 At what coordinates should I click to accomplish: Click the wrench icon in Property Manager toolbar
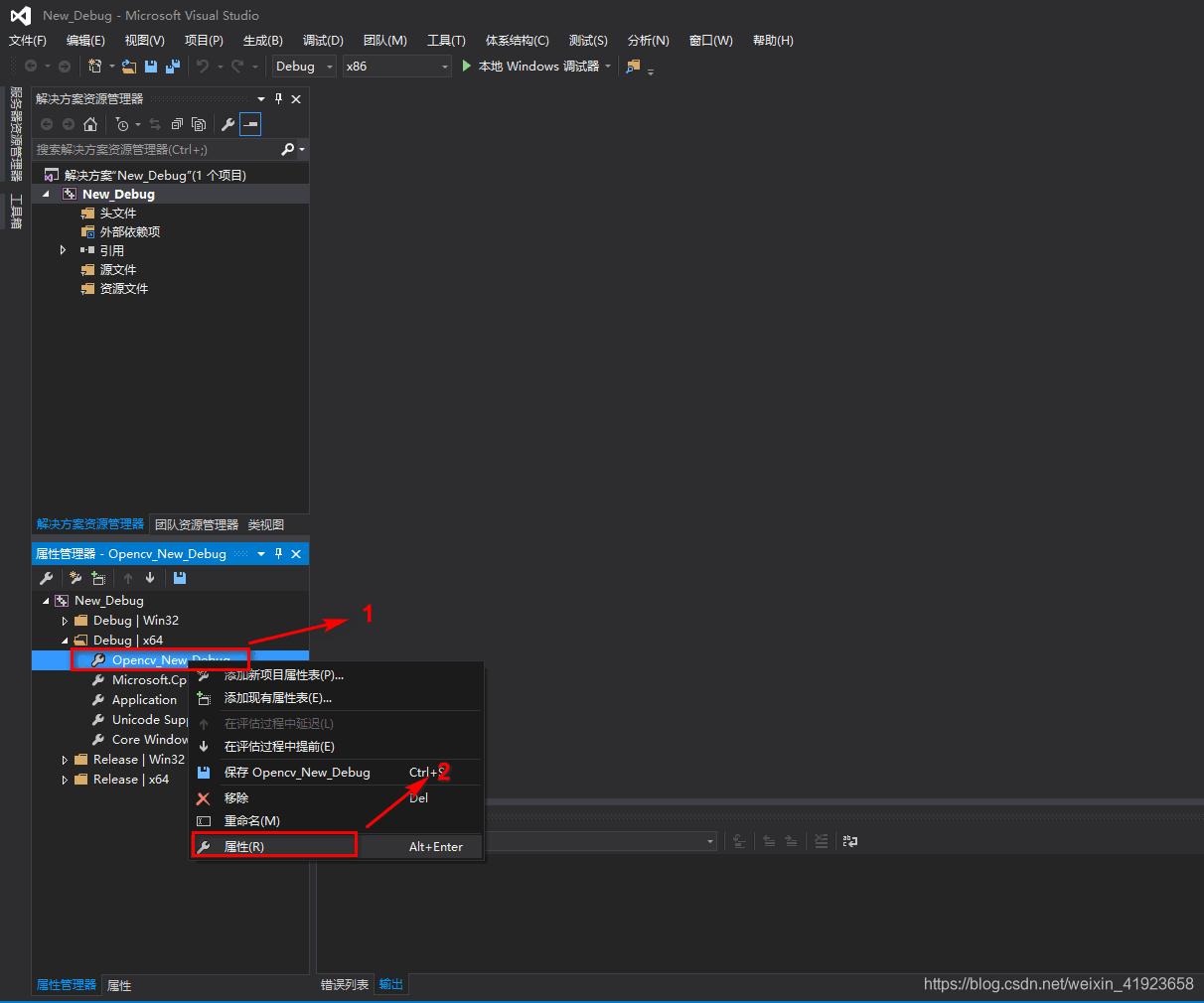[x=47, y=578]
